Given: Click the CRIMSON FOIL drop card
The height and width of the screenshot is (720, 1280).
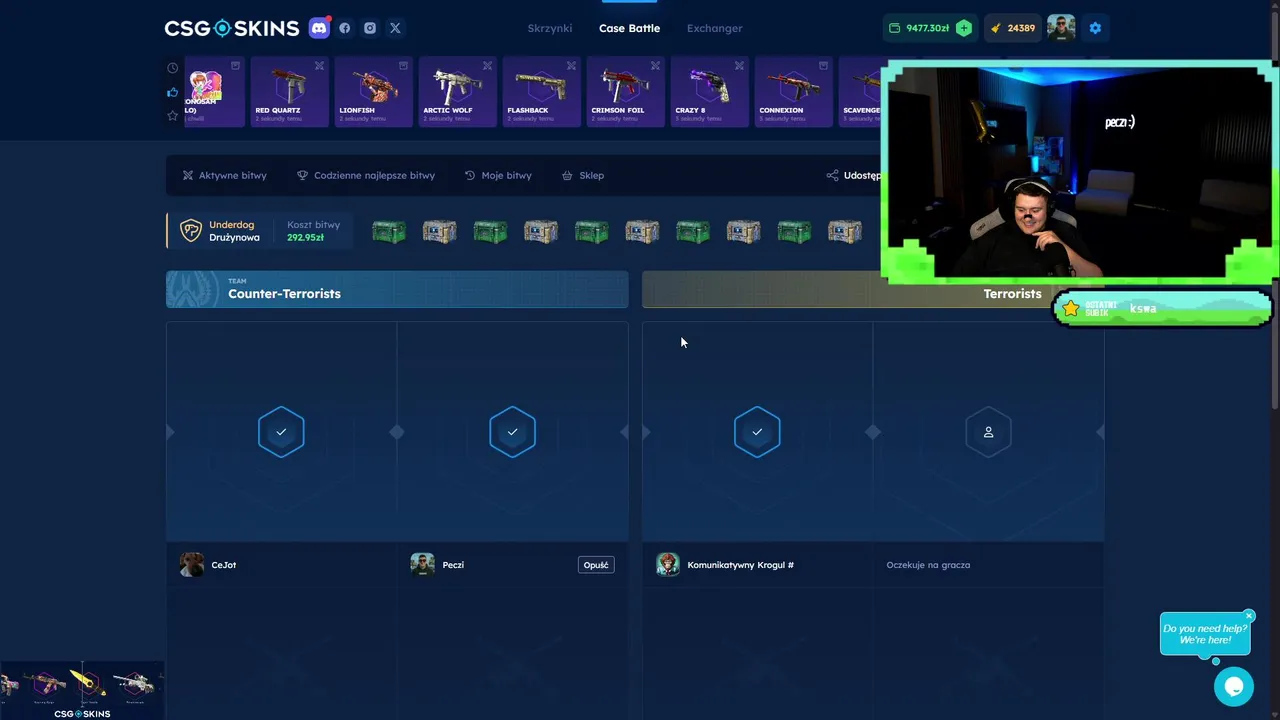Looking at the screenshot, I should (626, 92).
